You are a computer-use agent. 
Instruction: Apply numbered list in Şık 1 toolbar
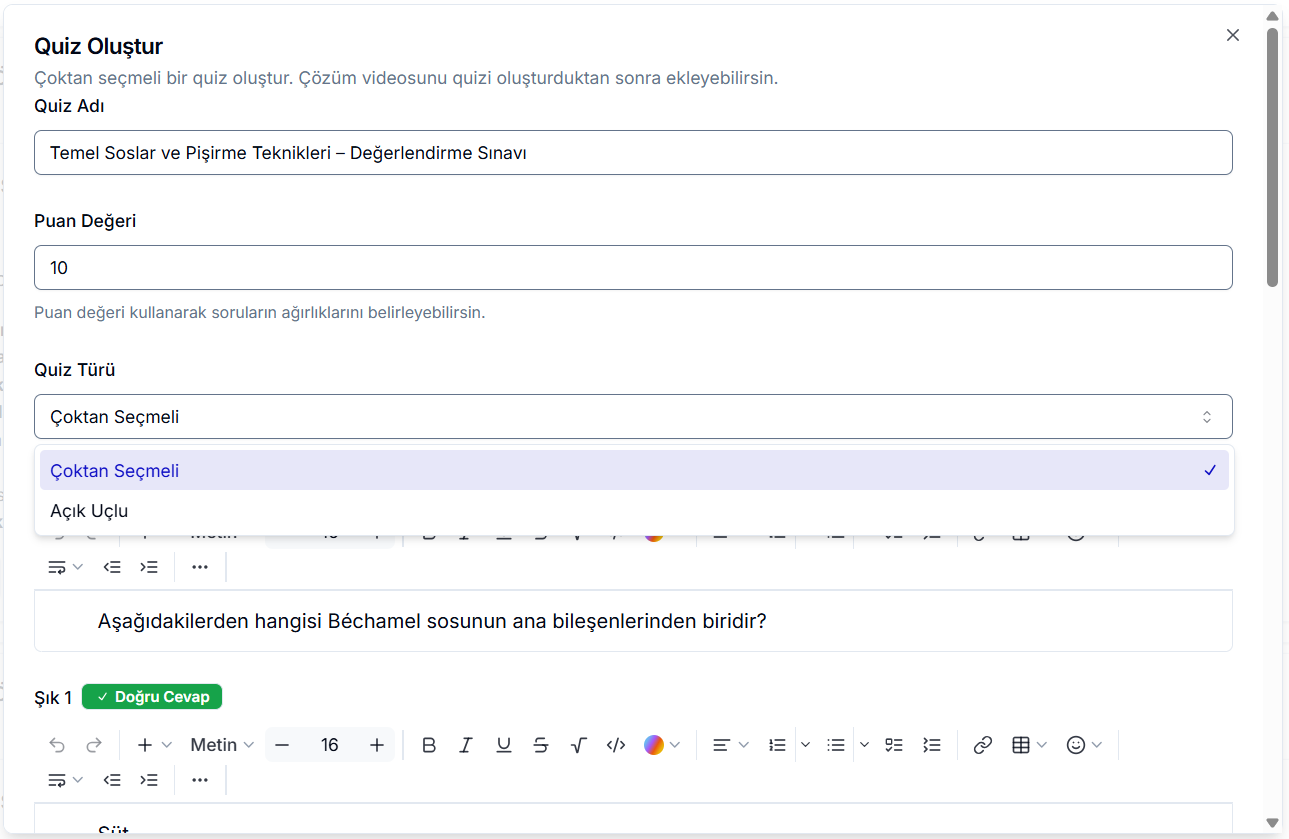pyautogui.click(x=777, y=745)
